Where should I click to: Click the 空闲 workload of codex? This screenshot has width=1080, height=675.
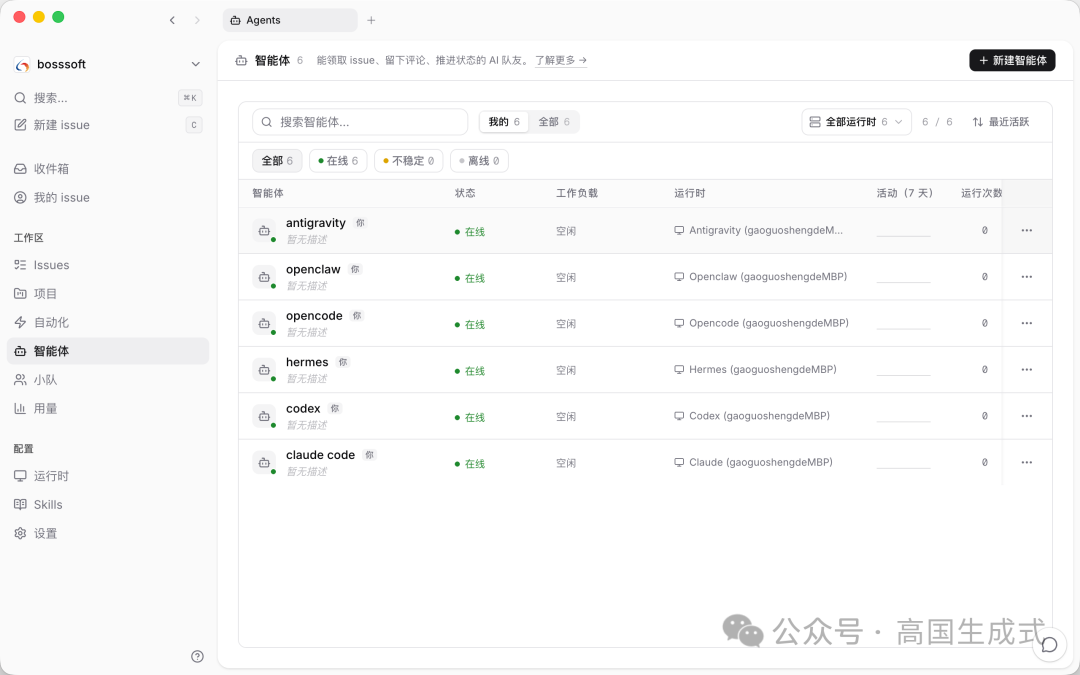point(565,417)
